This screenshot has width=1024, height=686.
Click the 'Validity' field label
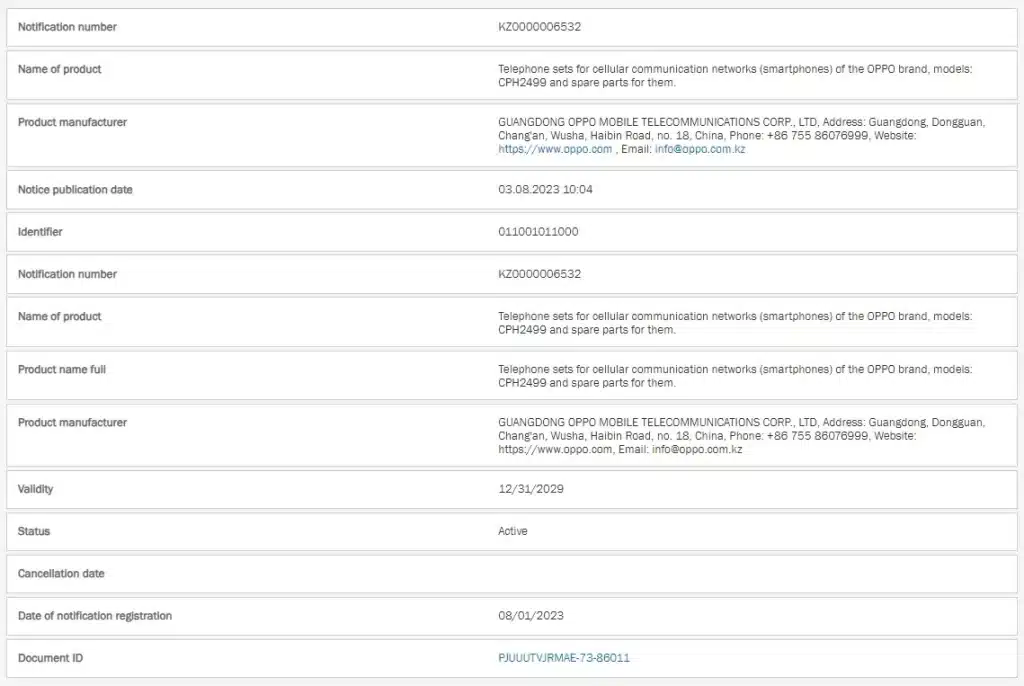click(36, 489)
